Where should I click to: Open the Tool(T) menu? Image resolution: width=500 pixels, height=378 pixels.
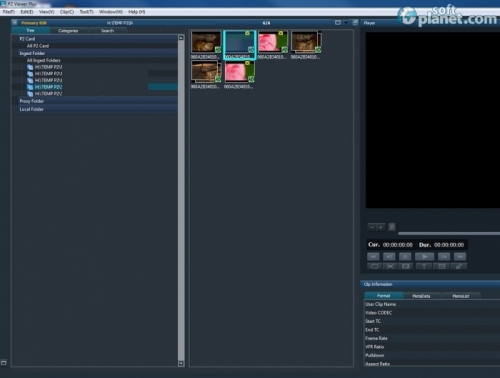[86, 12]
